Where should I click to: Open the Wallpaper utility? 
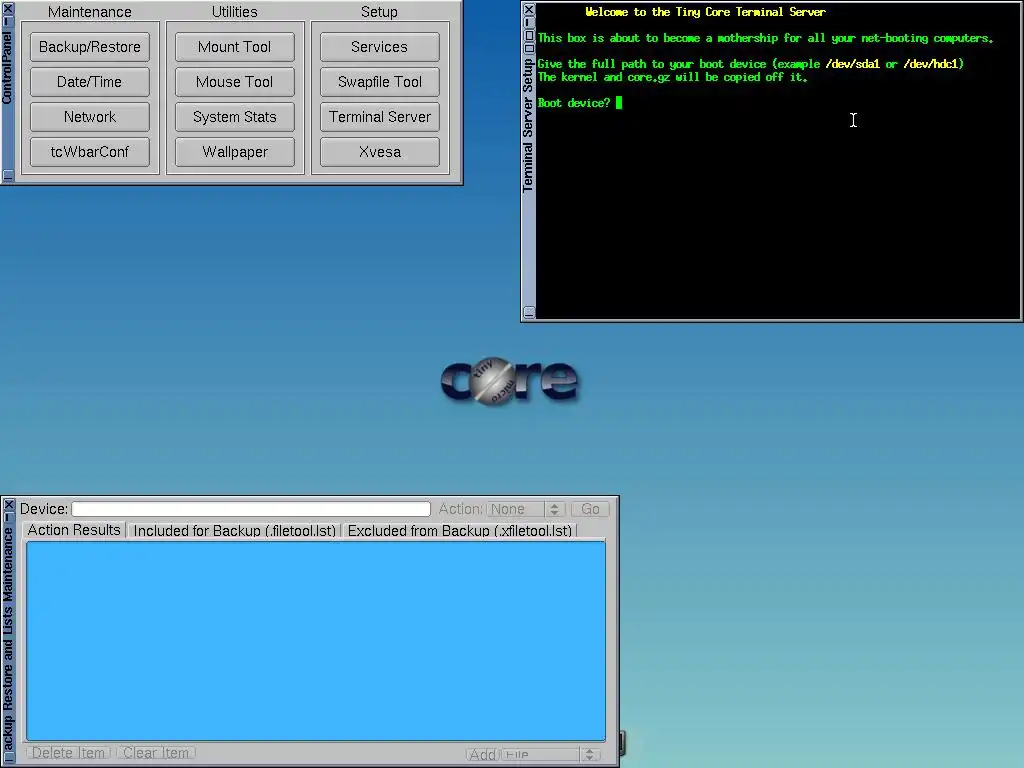pyautogui.click(x=234, y=152)
